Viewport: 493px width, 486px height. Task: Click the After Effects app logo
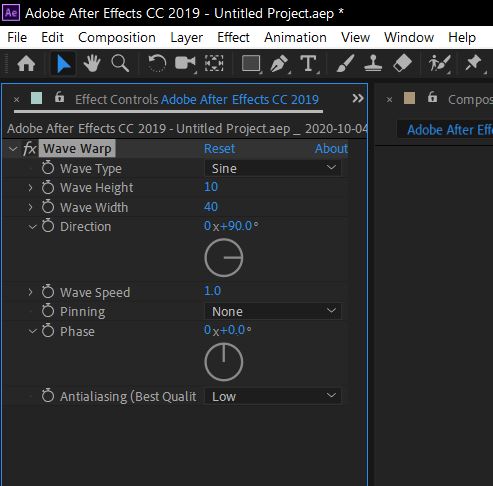[11, 13]
